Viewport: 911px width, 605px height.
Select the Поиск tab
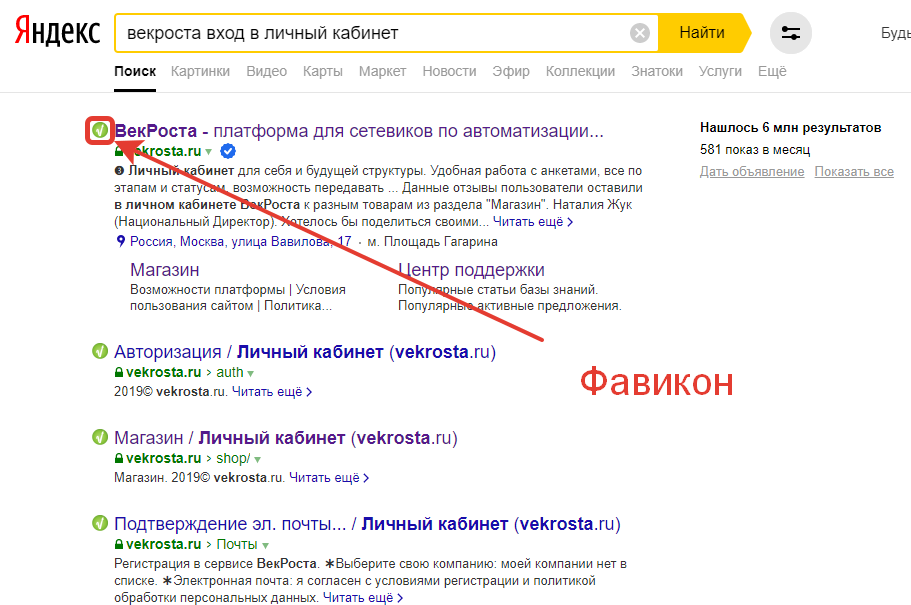coord(135,71)
